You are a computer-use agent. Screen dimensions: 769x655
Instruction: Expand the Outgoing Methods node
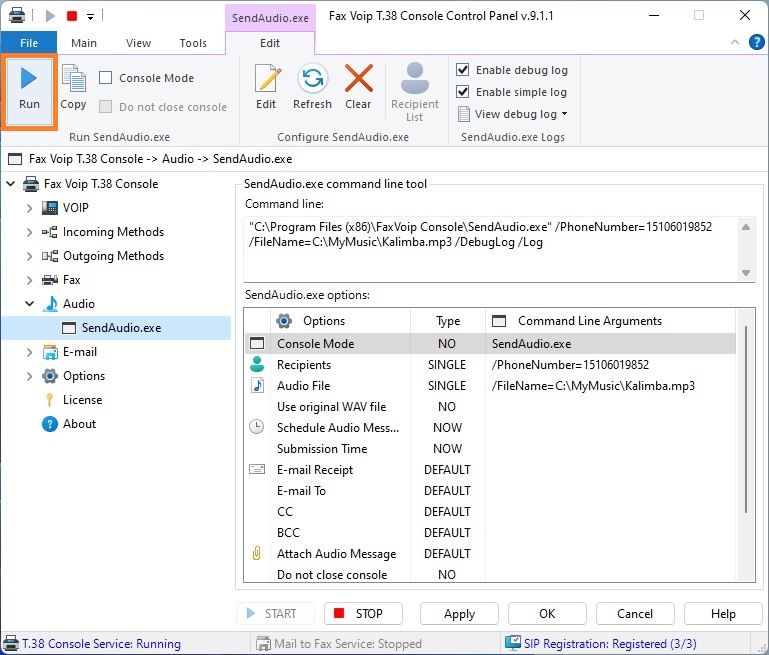click(x=29, y=256)
